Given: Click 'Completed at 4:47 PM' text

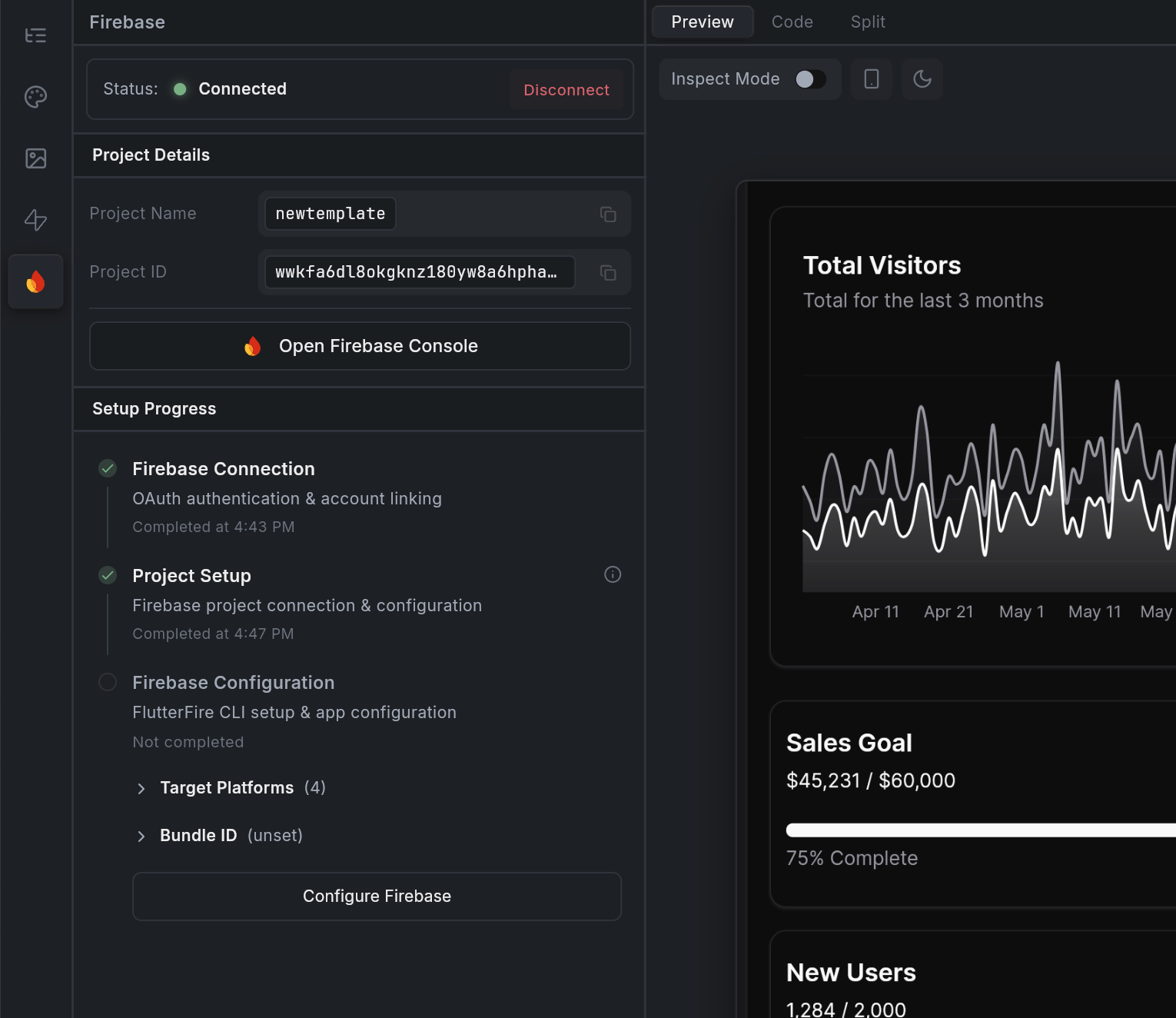Looking at the screenshot, I should pyautogui.click(x=213, y=634).
